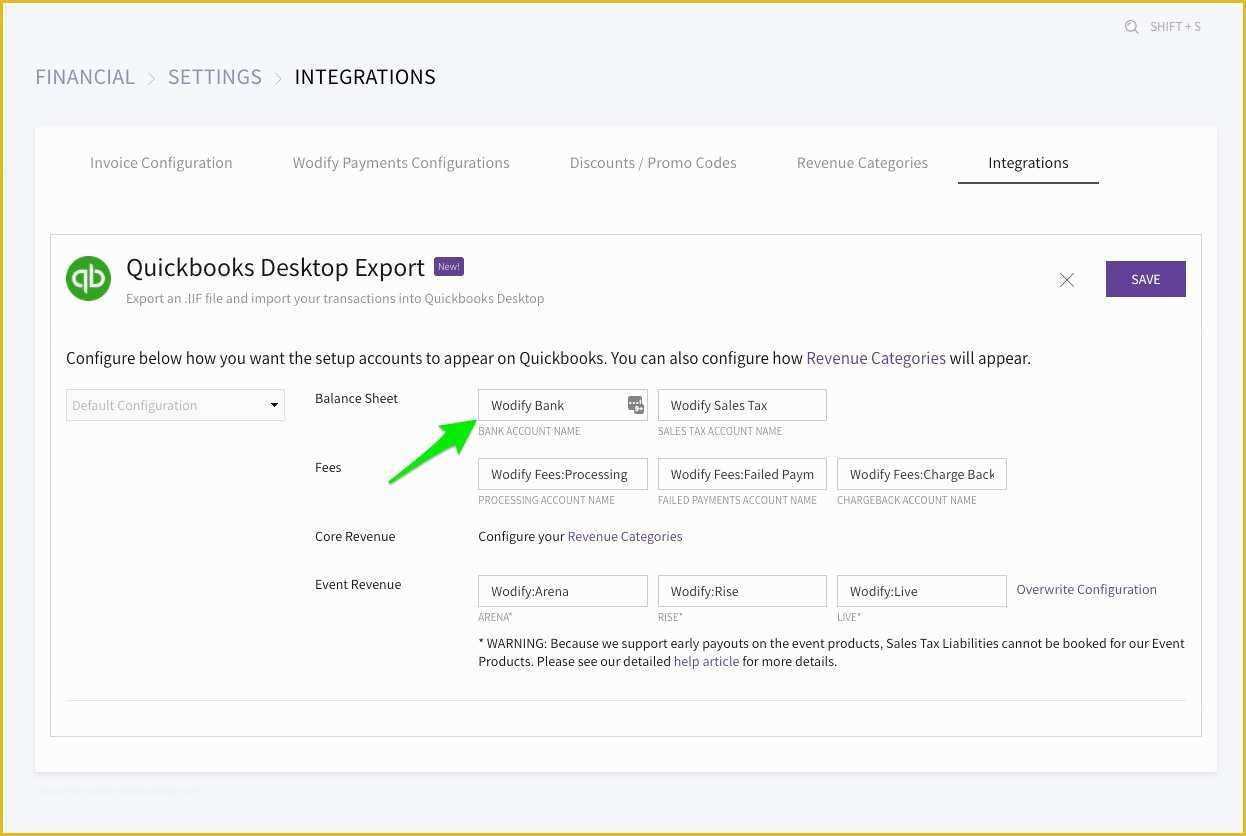Click the PROCESSING ACCOUNT NAME caption
Image resolution: width=1246 pixels, height=836 pixels.
point(546,500)
